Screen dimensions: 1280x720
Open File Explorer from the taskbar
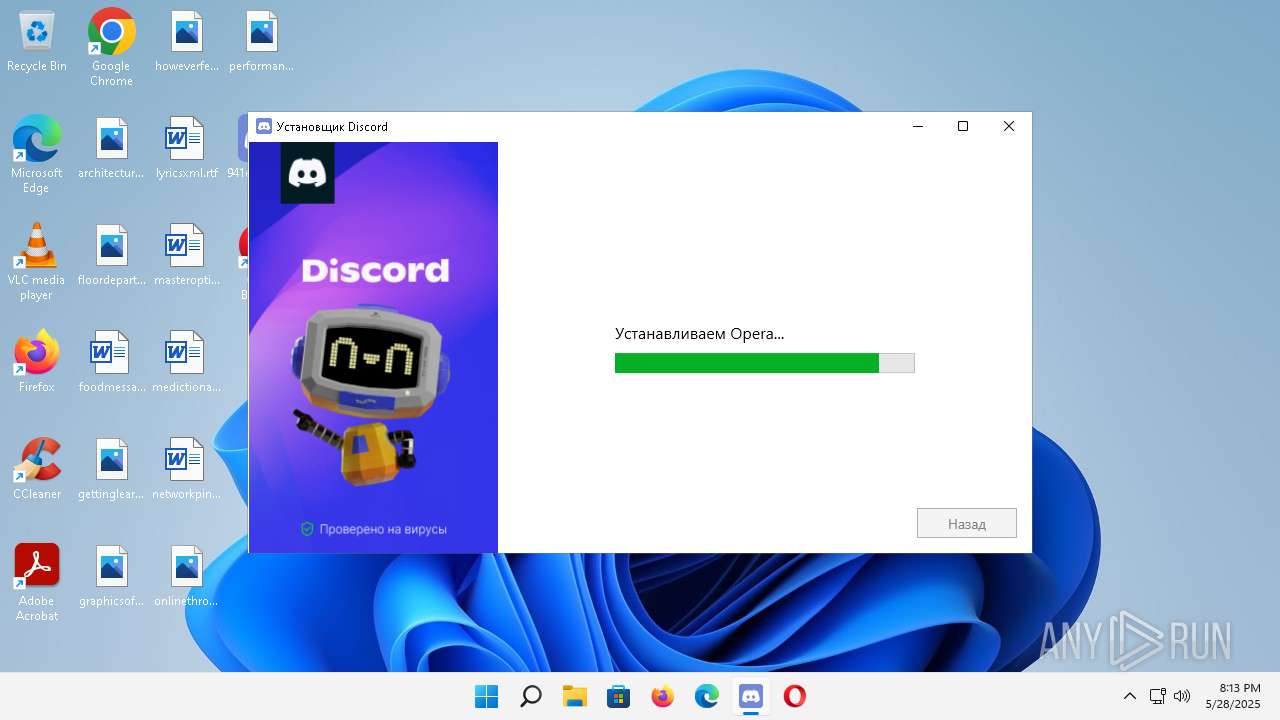pos(575,696)
